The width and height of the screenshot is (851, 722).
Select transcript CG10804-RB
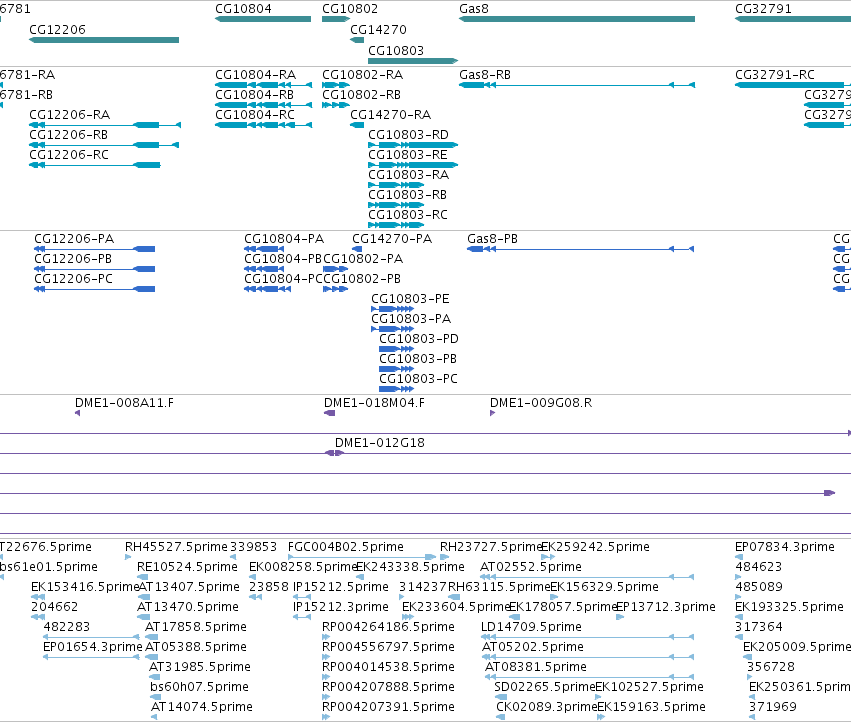(x=264, y=105)
